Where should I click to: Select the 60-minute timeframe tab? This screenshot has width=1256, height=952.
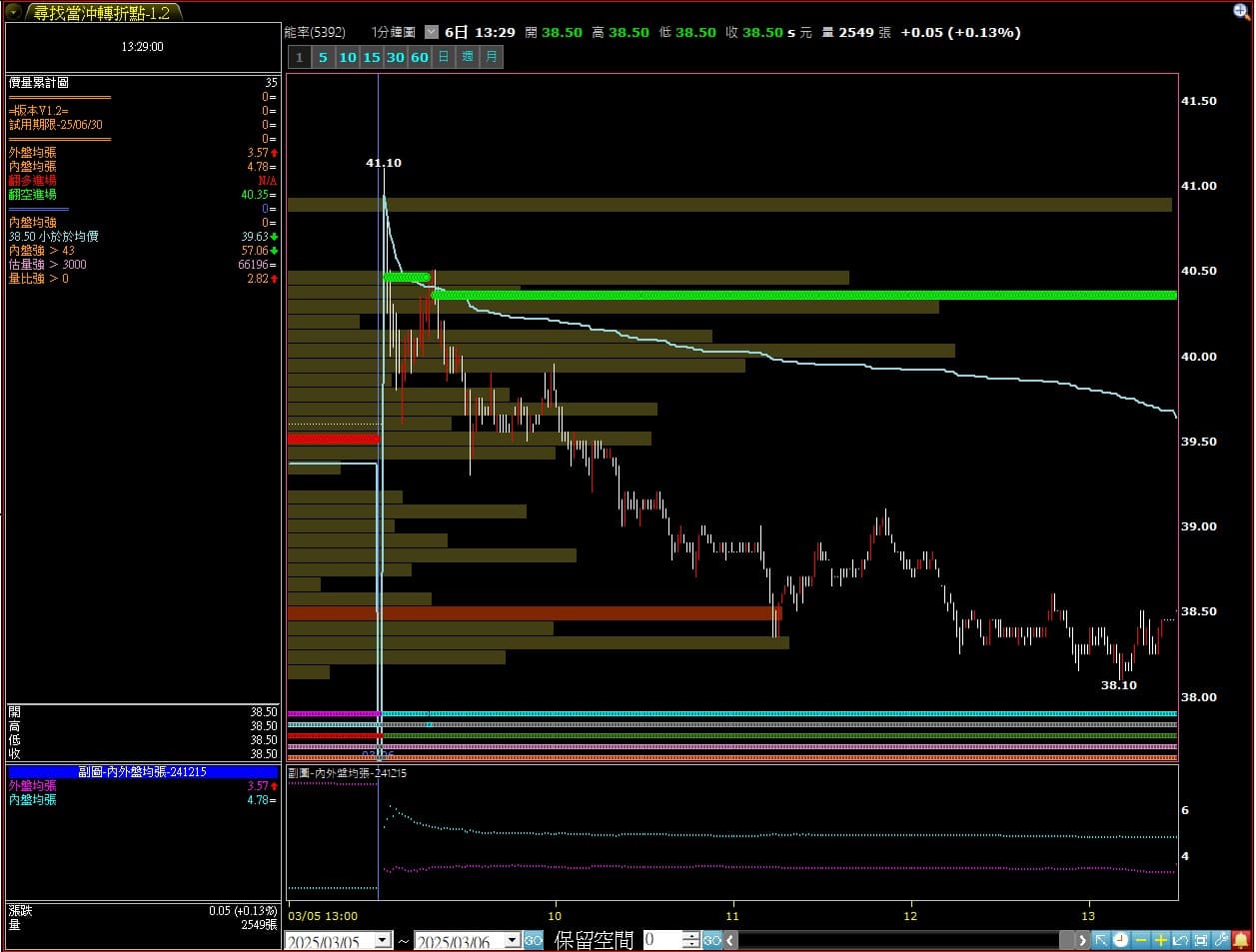[420, 57]
